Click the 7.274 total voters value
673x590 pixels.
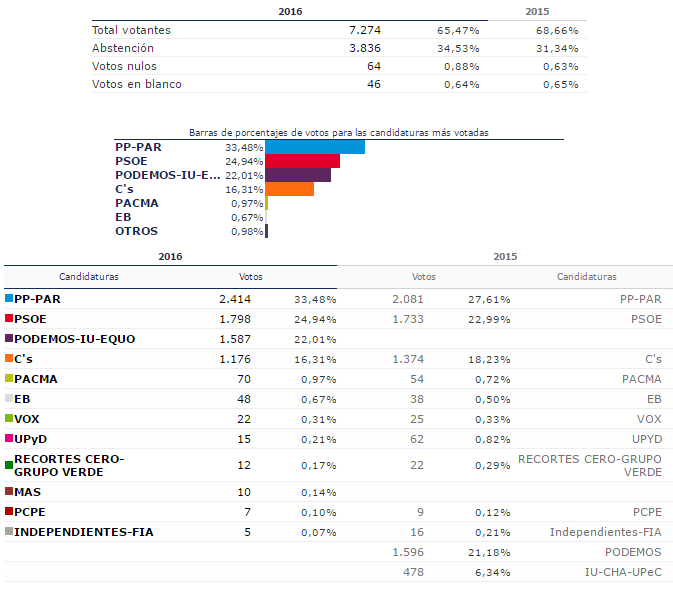click(365, 30)
